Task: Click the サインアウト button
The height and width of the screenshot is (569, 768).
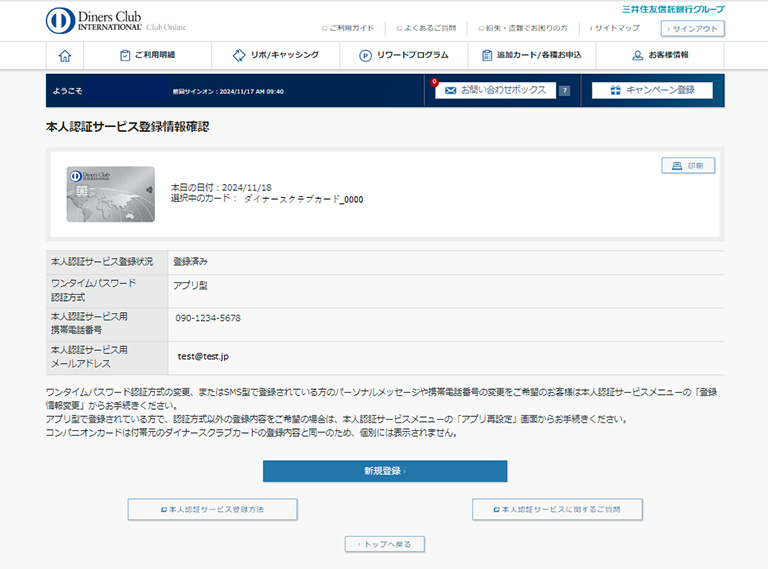Action: pyautogui.click(x=692, y=28)
